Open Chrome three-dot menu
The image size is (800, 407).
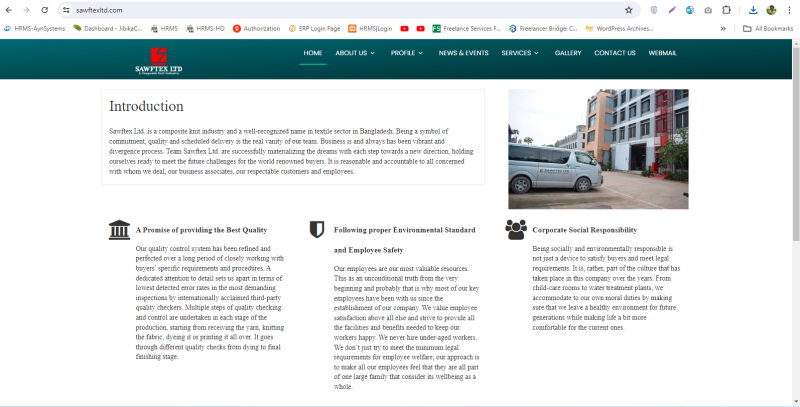[789, 10]
